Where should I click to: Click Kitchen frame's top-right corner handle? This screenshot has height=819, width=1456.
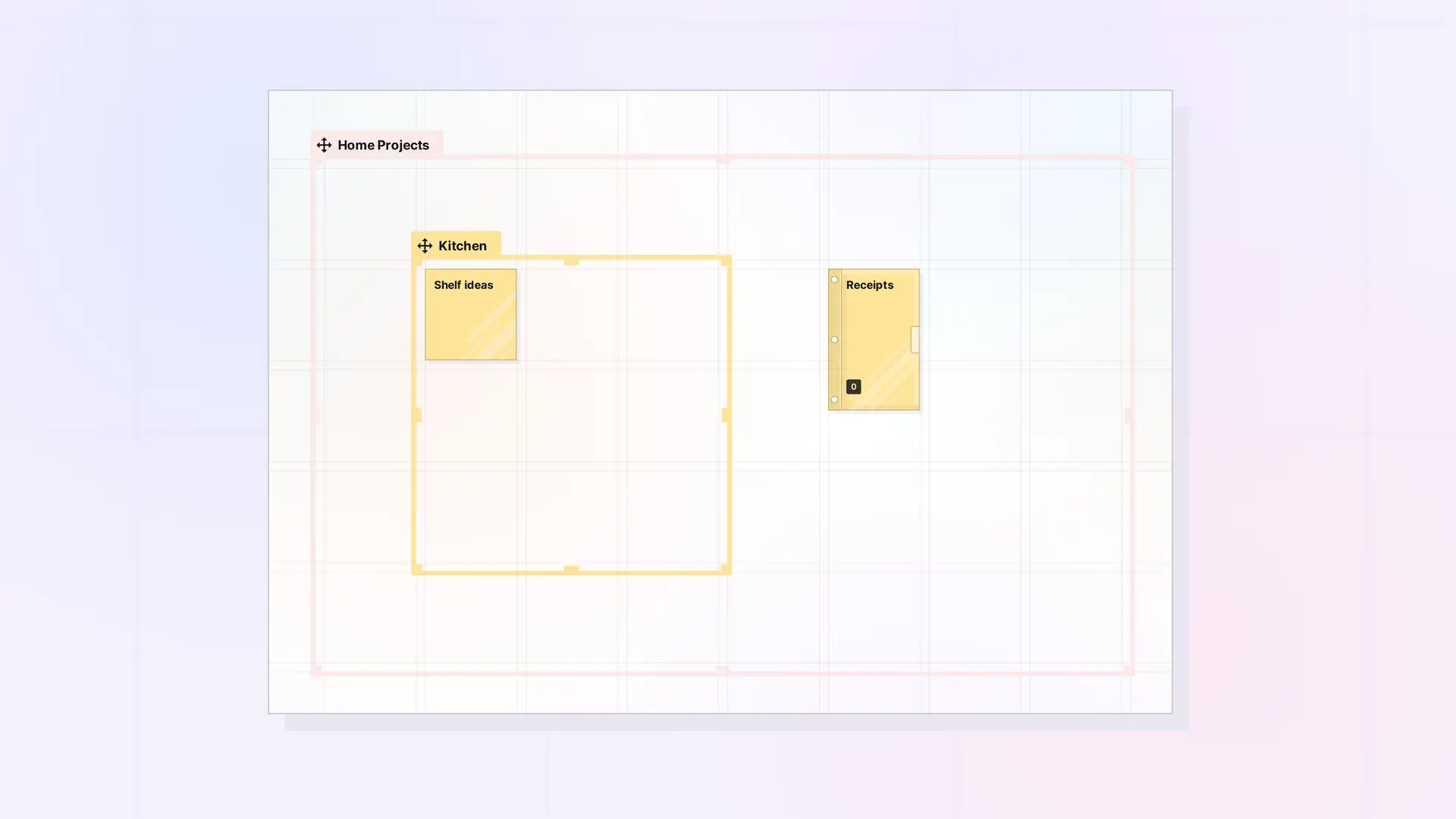(726, 260)
